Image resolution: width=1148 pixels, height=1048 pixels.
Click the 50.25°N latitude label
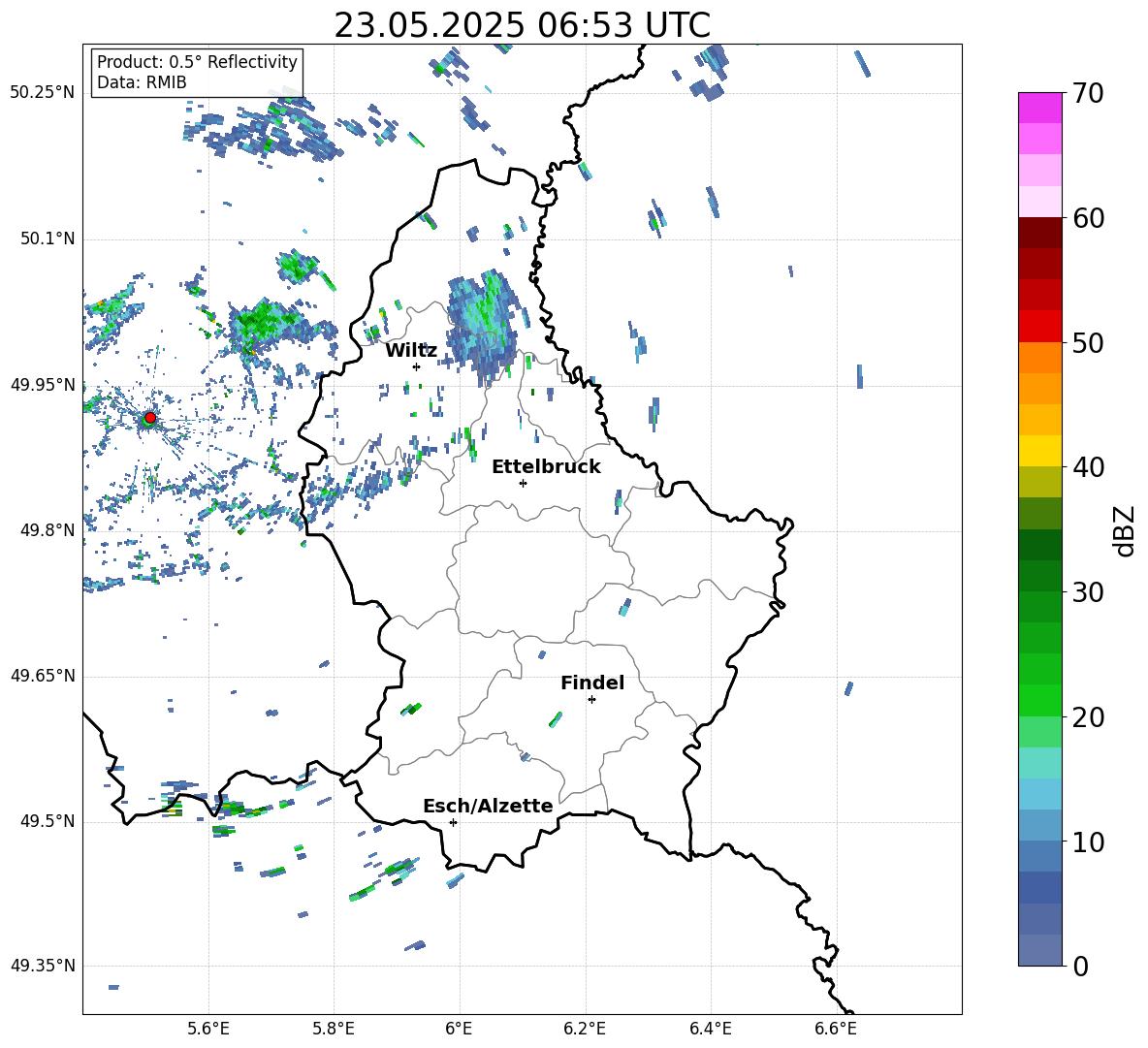pos(43,93)
